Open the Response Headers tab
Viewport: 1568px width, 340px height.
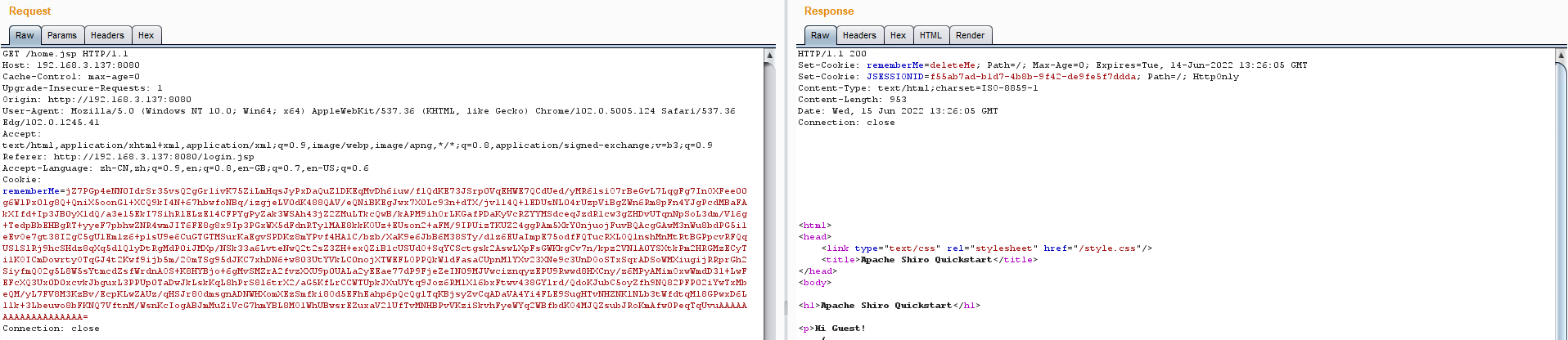click(859, 35)
